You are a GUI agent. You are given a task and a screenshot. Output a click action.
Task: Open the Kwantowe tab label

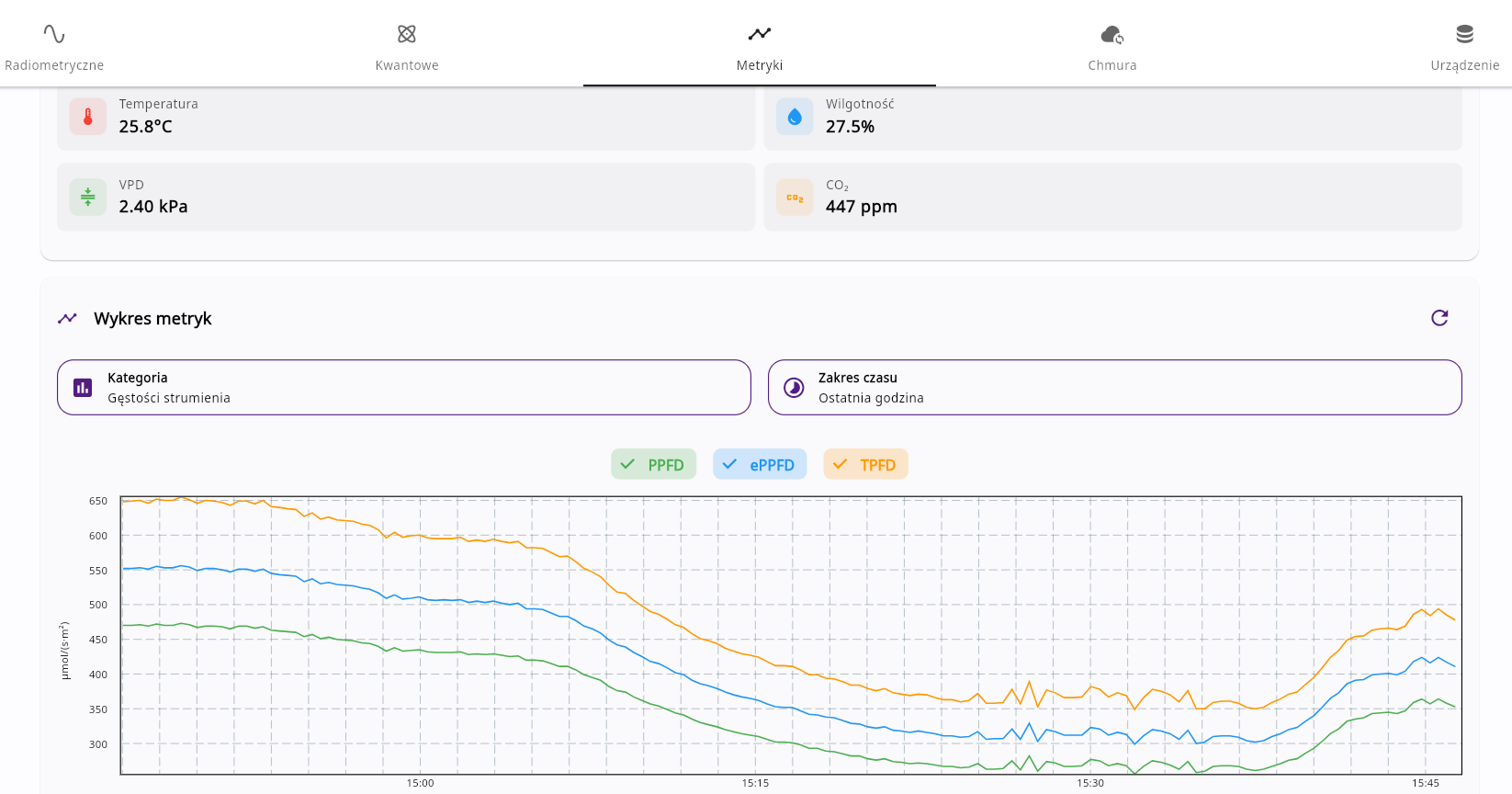pos(407,65)
